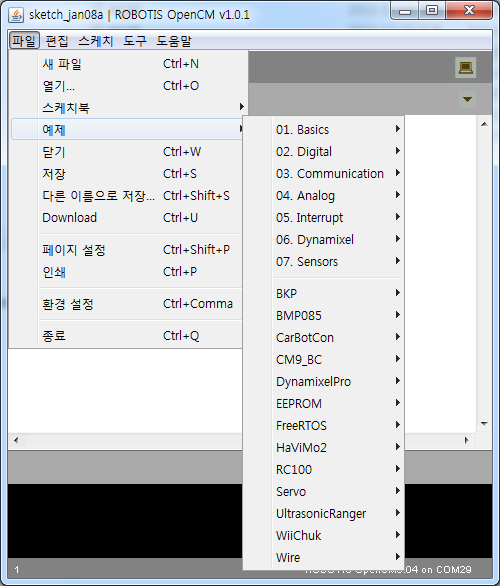Open the 도구 menu
This screenshot has height=586, width=500.
[135, 40]
